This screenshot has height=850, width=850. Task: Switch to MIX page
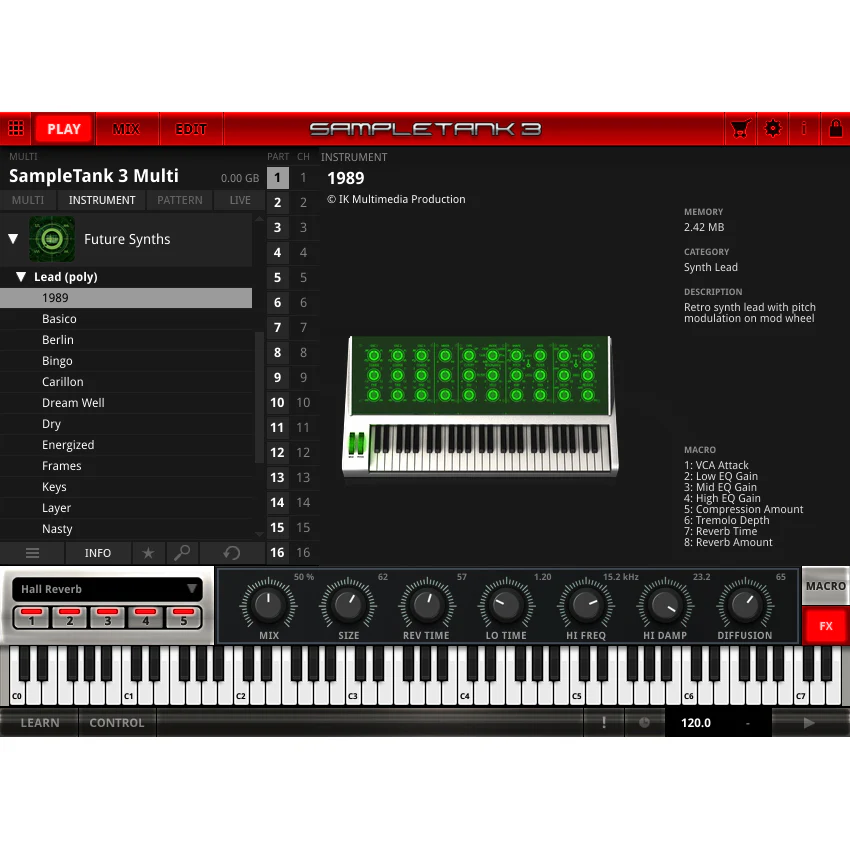126,129
